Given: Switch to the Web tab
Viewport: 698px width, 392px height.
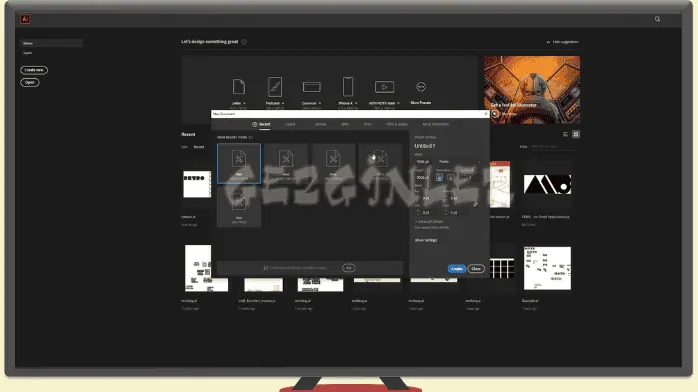Looking at the screenshot, I should (x=345, y=125).
